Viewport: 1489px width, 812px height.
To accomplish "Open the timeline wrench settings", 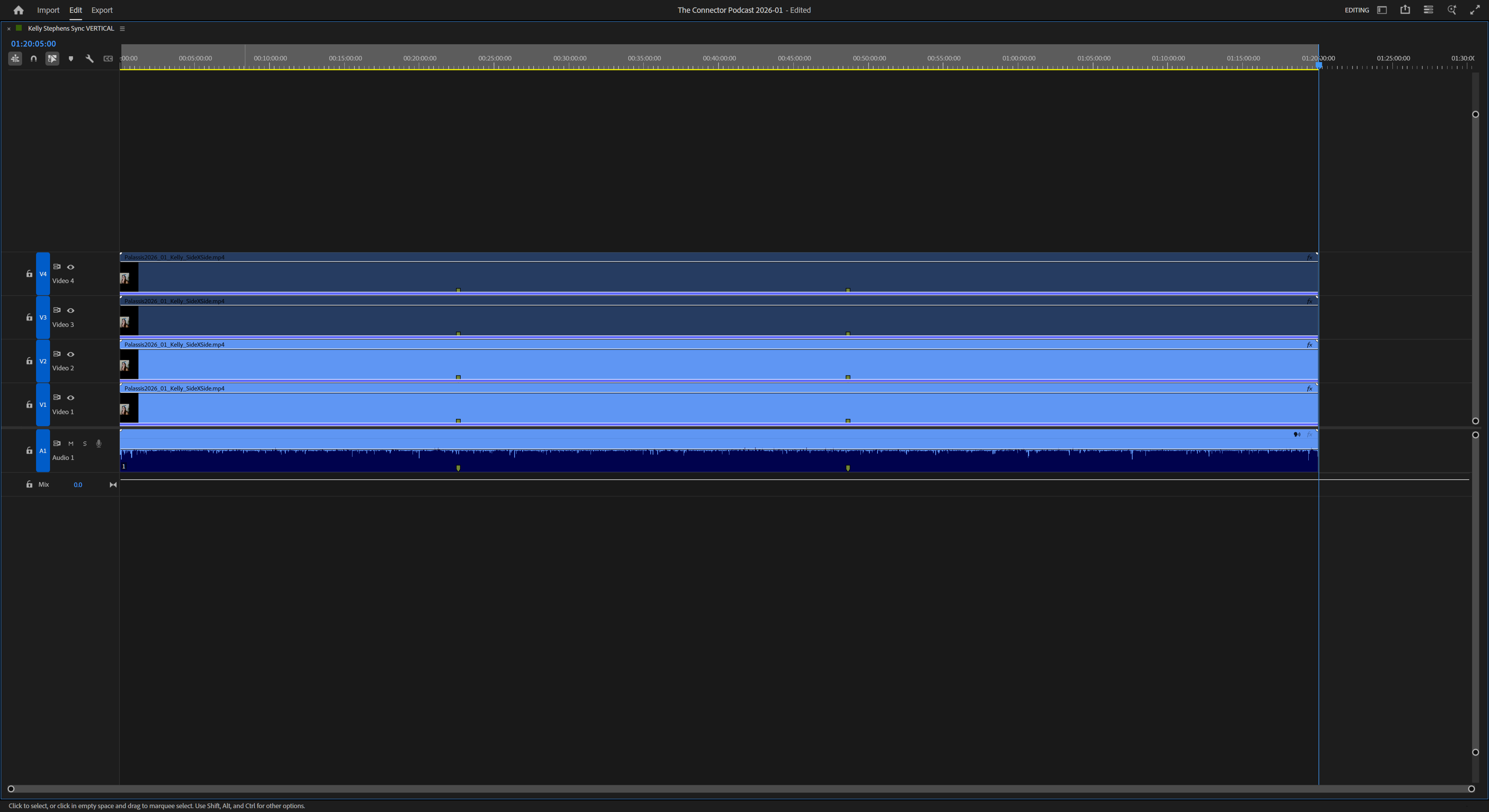I will tap(90, 59).
